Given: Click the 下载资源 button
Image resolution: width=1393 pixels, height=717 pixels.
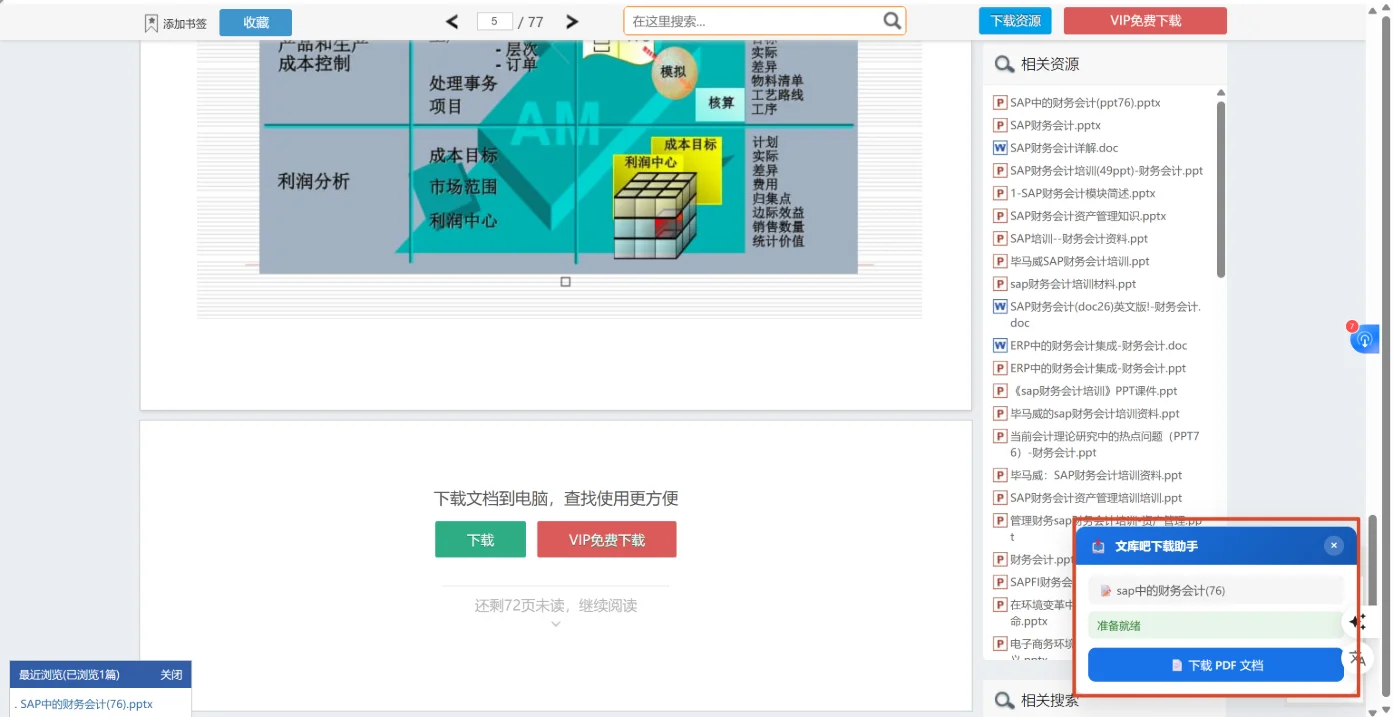Looking at the screenshot, I should [x=1015, y=21].
